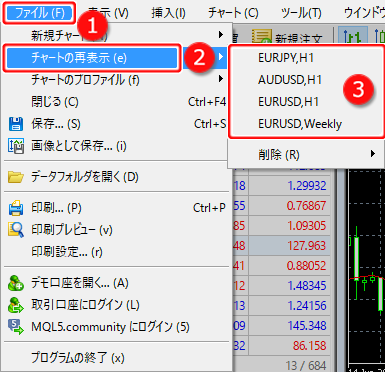The height and width of the screenshot is (372, 385).
Task: Click the 画像として保存 icon
Action: click(x=16, y=146)
